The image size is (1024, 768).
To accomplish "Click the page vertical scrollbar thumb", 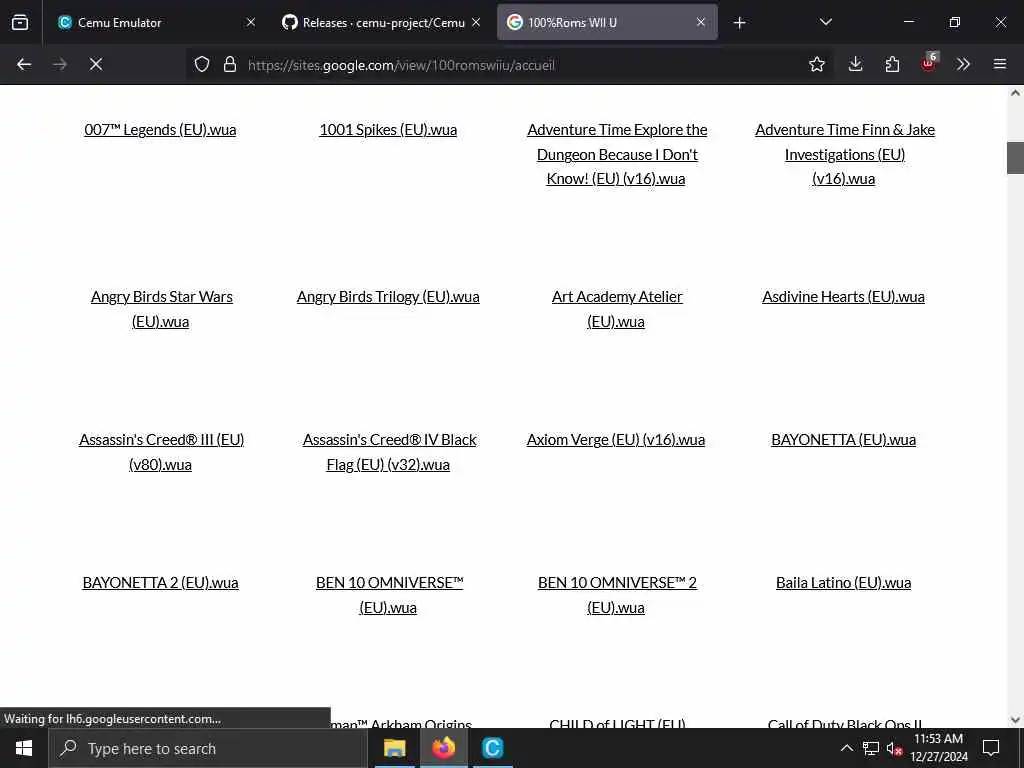I will point(1015,158).
